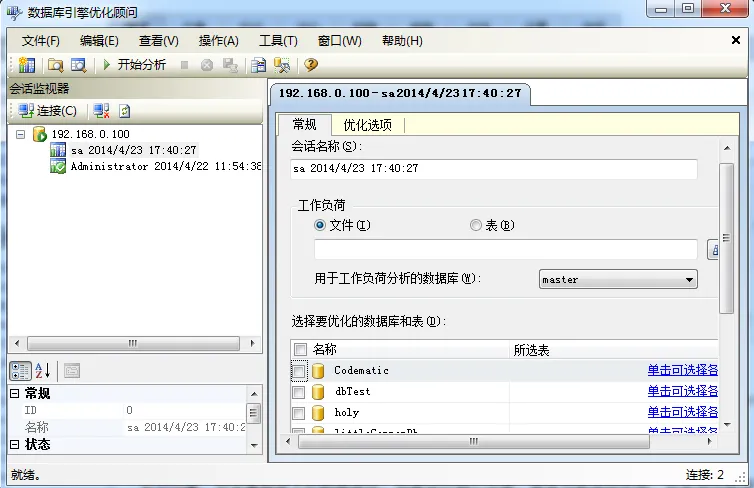Click the New Session toolbar icon
Screen dimensions: 754x488
click(x=26, y=65)
